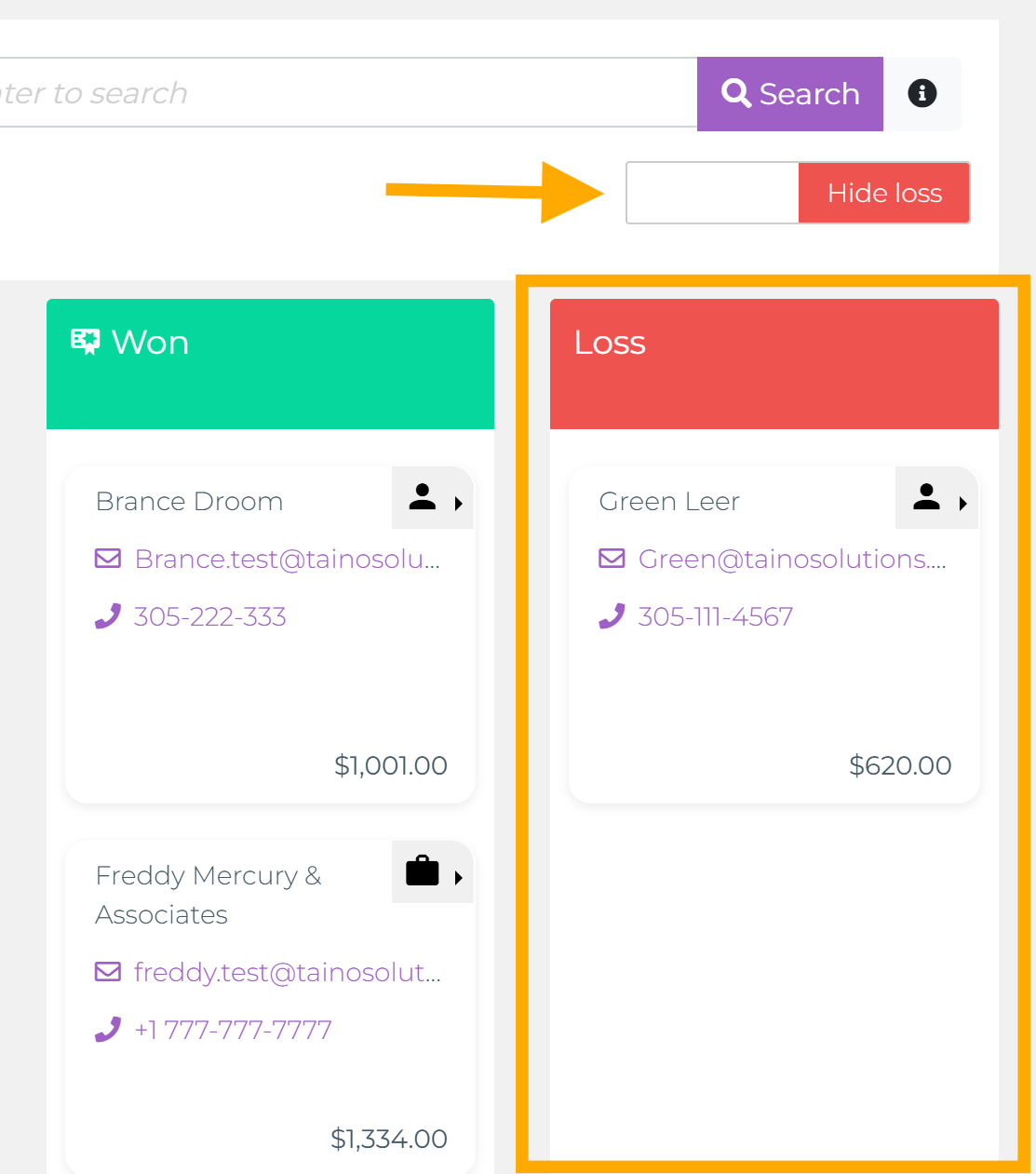Image resolution: width=1036 pixels, height=1174 pixels.
Task: Open Green@tainosolutions email link
Action: point(791,559)
